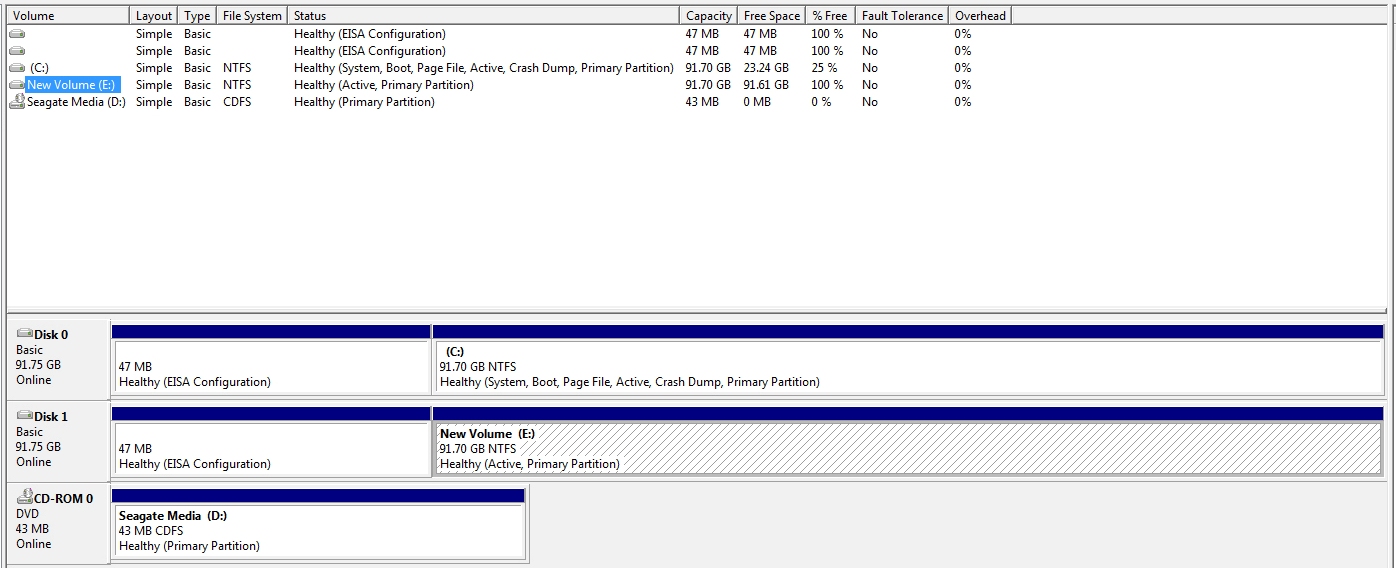The height and width of the screenshot is (568, 1396).
Task: Select the Seagate Media (D:) block on CD-ROM 0
Action: pyautogui.click(x=318, y=524)
